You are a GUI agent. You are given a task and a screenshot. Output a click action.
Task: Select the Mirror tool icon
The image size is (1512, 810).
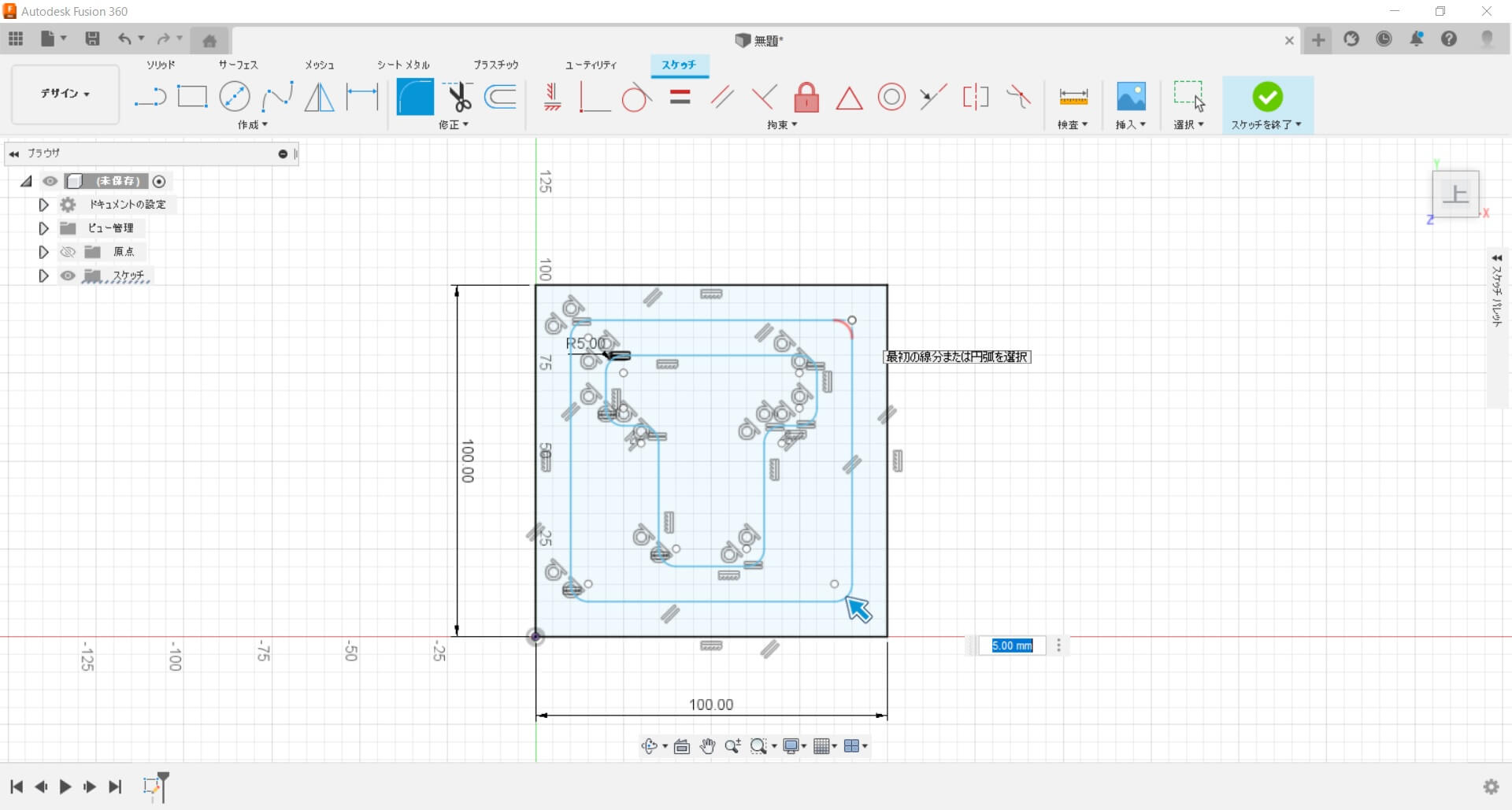coord(319,97)
